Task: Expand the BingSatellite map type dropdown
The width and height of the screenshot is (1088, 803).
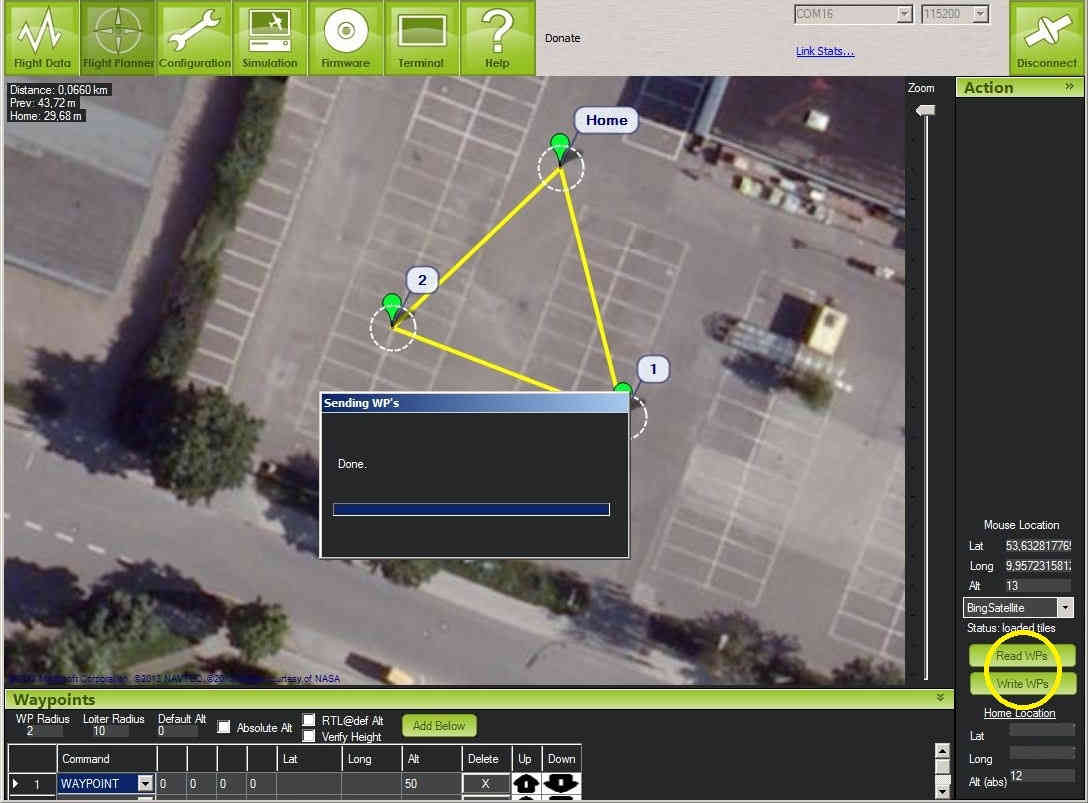Action: pyautogui.click(x=1064, y=608)
